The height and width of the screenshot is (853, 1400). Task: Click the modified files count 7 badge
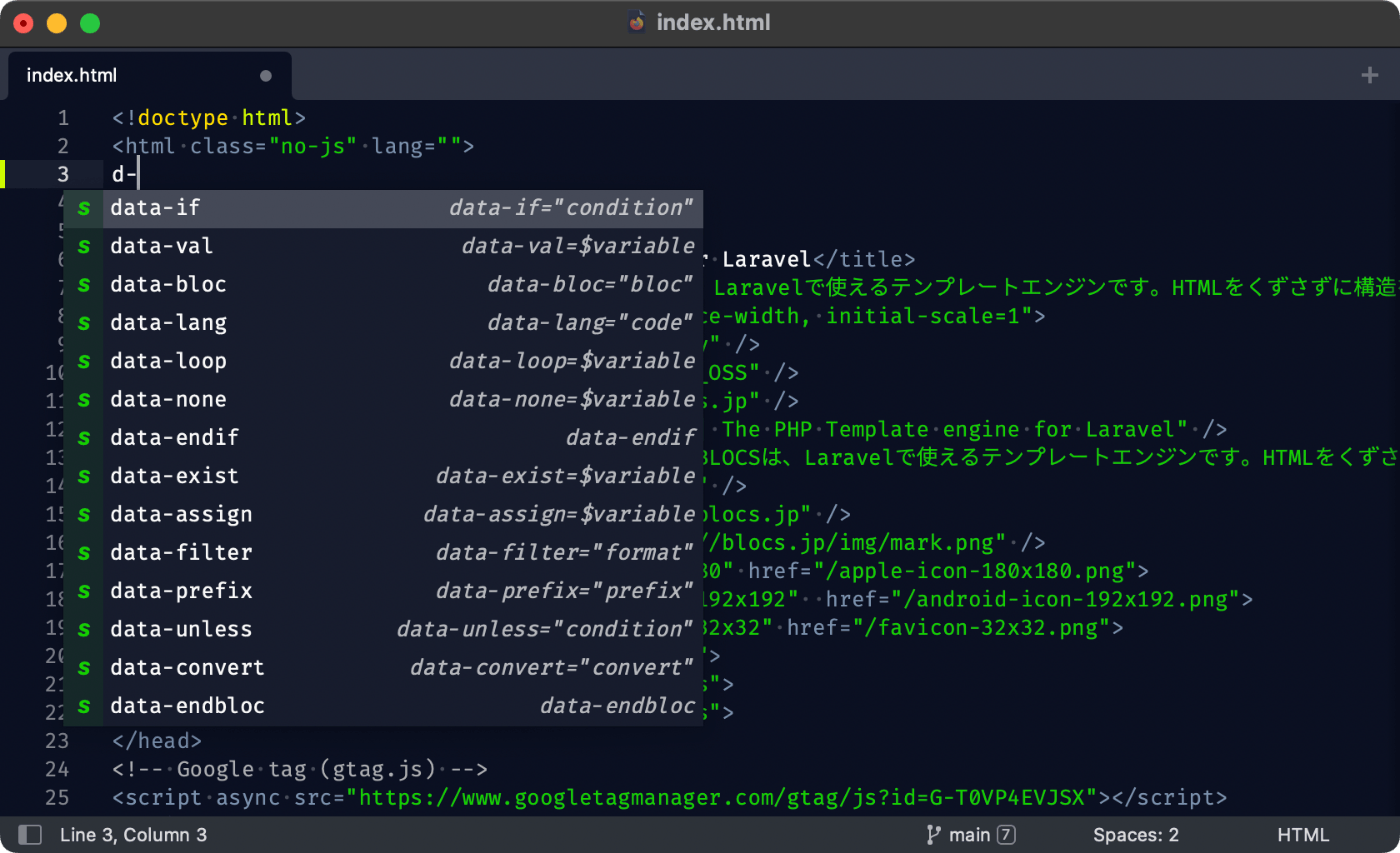1007,835
